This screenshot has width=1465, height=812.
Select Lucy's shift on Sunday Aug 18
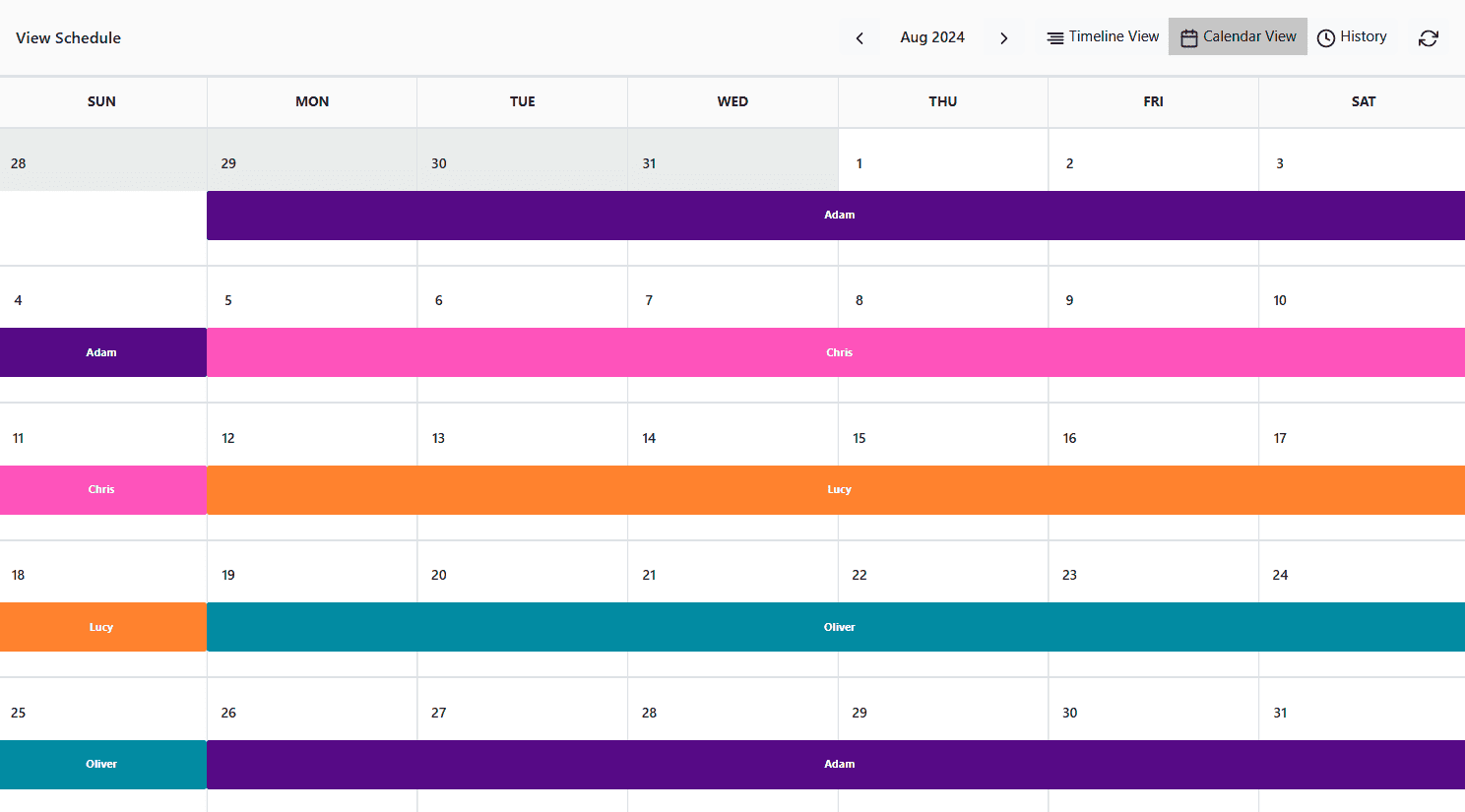102,627
